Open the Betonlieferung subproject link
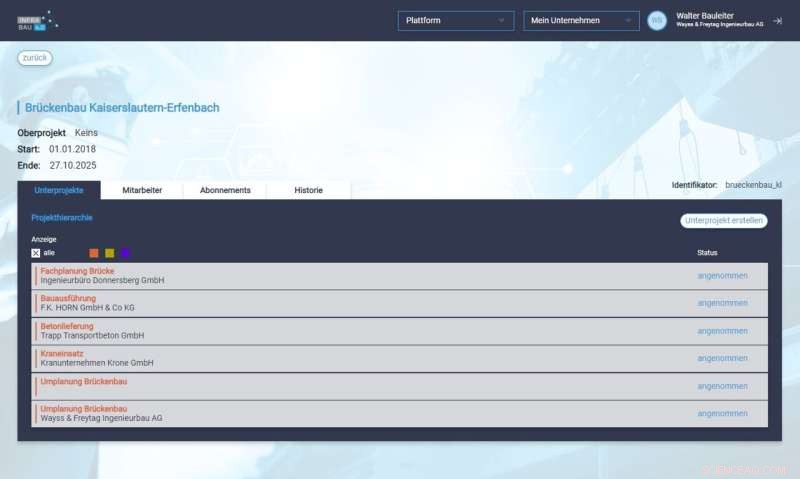The image size is (800, 479). (67, 326)
